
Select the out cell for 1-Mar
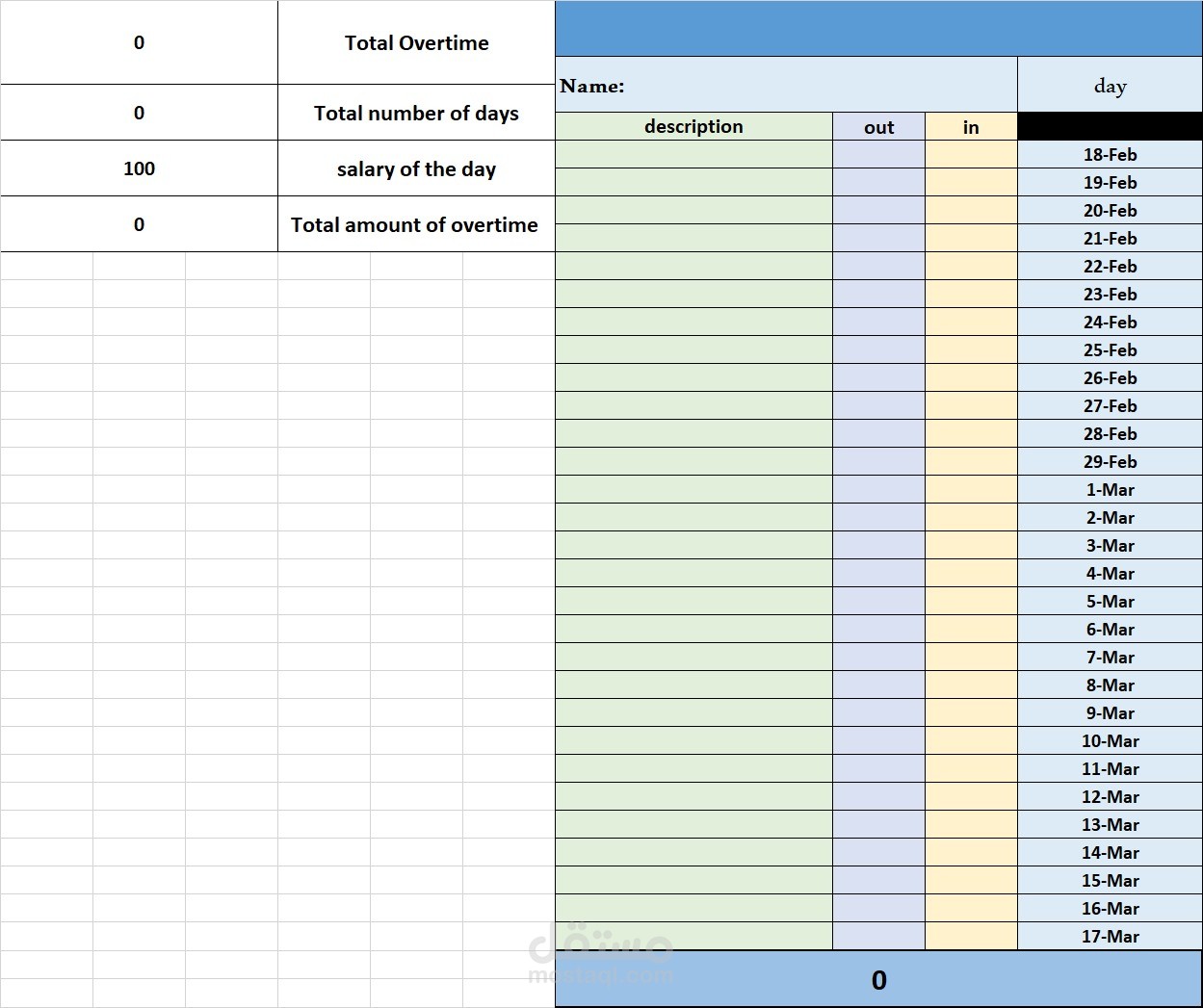pos(878,489)
